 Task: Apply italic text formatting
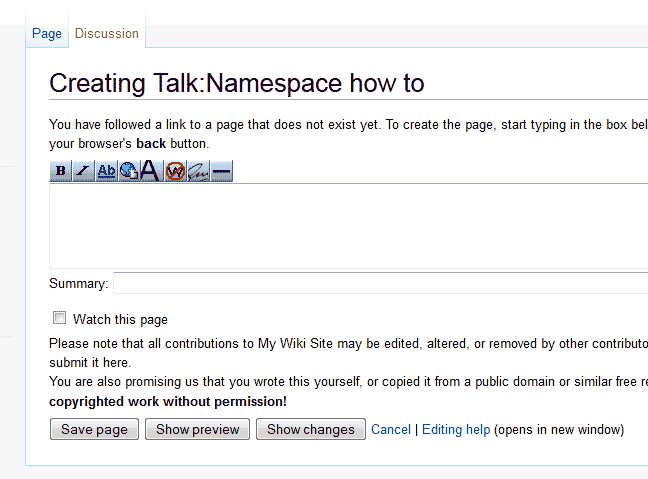click(83, 171)
